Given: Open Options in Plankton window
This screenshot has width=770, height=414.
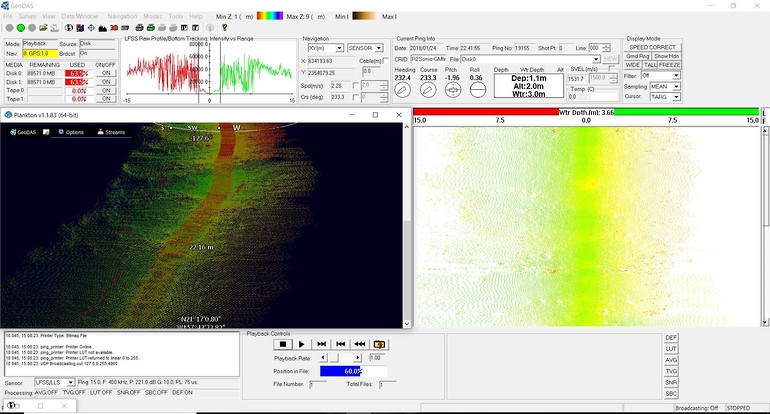Looking at the screenshot, I should 71,132.
